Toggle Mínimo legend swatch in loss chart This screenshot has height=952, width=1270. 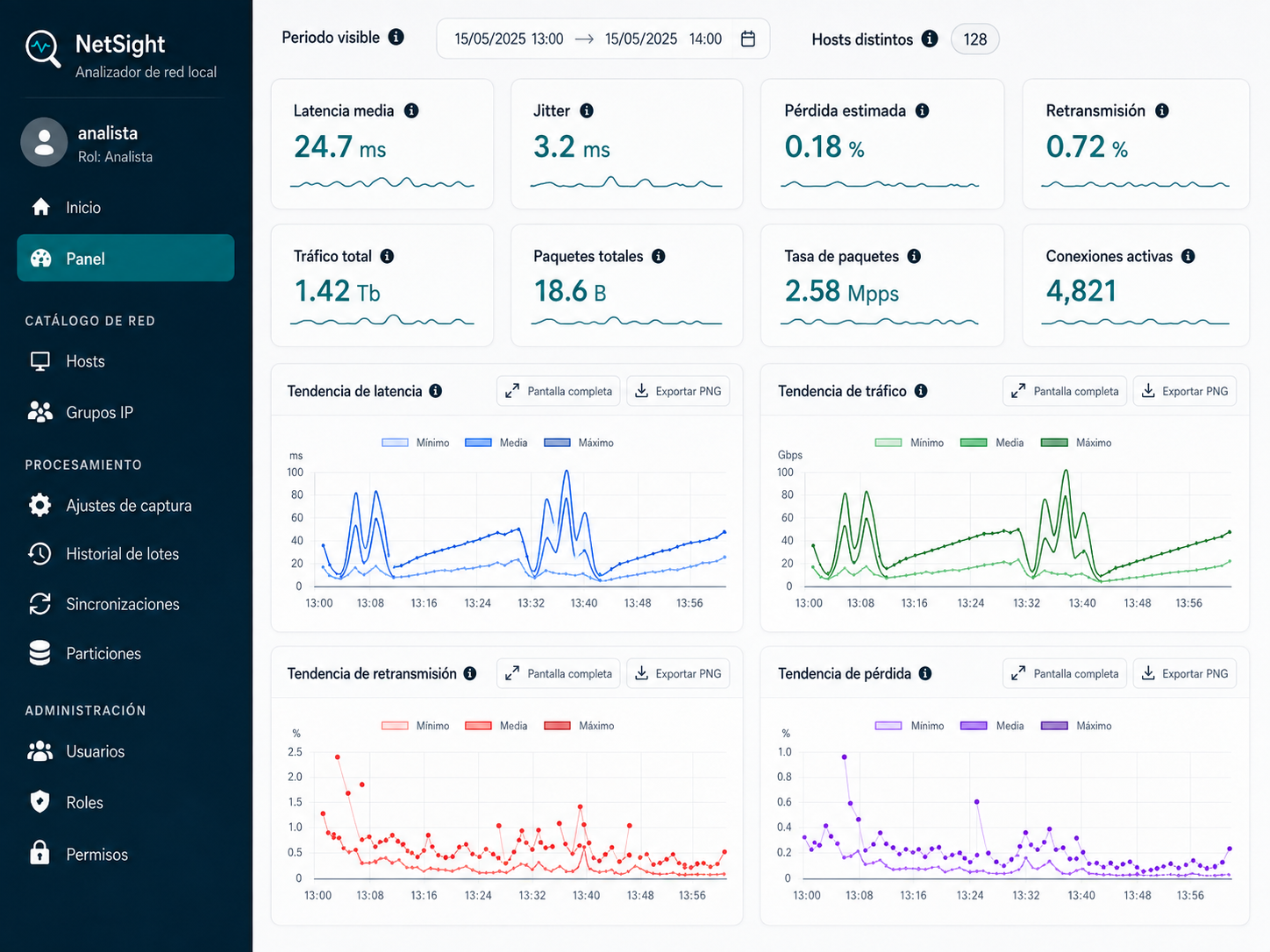(x=888, y=726)
